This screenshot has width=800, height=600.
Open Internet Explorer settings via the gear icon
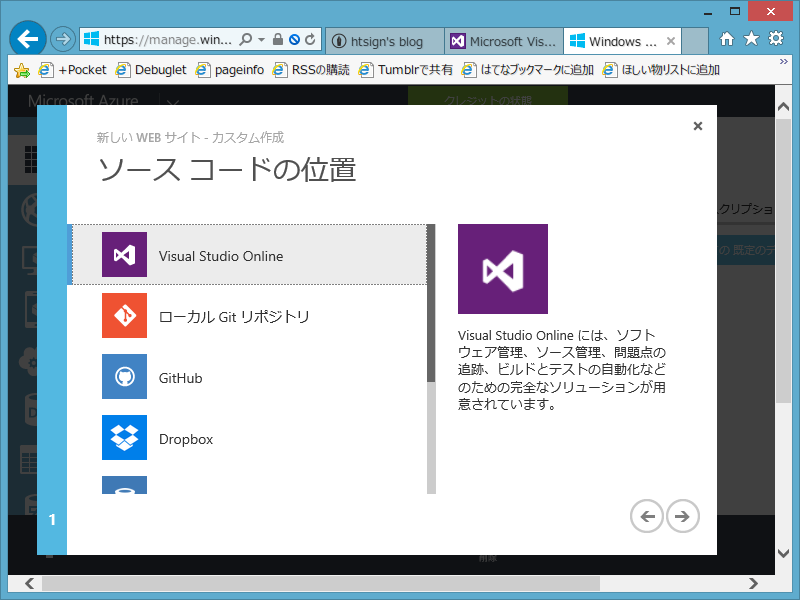(775, 40)
